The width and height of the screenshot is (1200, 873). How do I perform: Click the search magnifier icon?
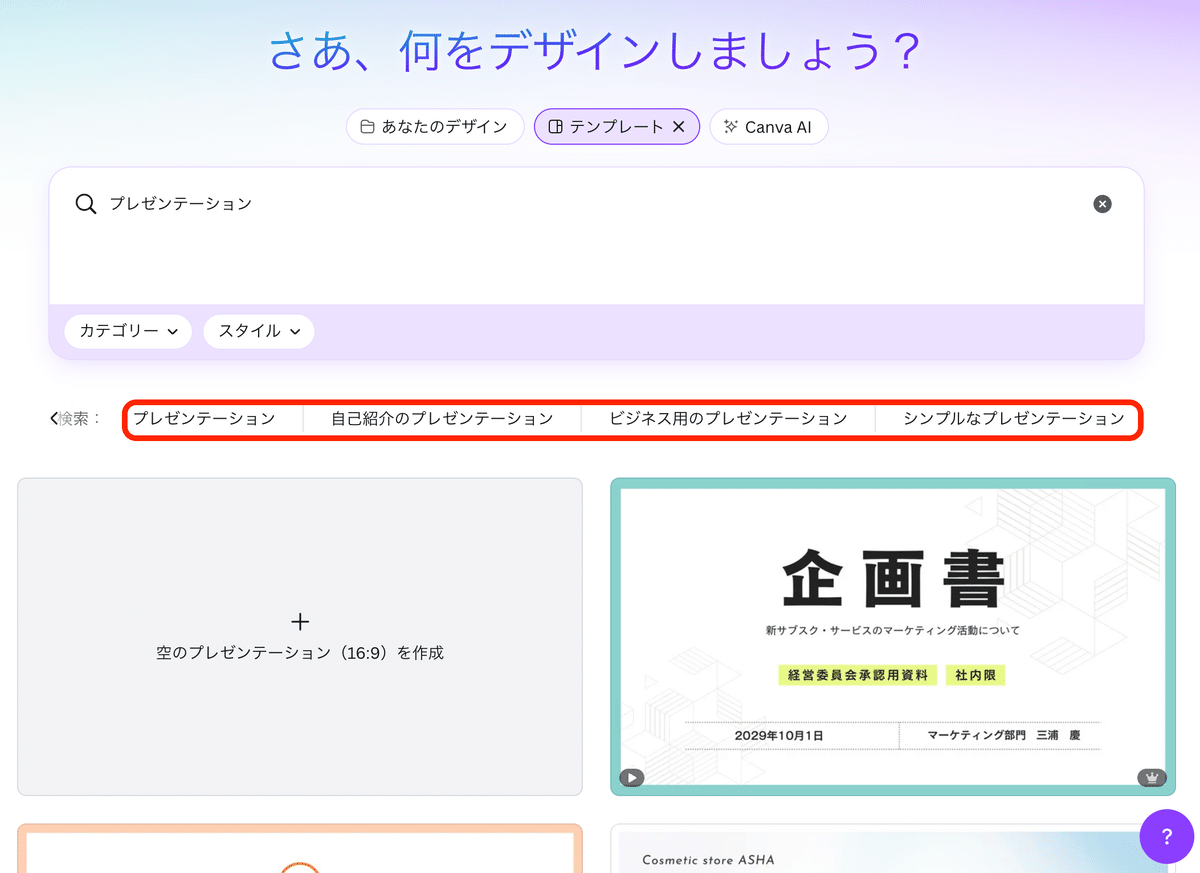tap(86, 204)
